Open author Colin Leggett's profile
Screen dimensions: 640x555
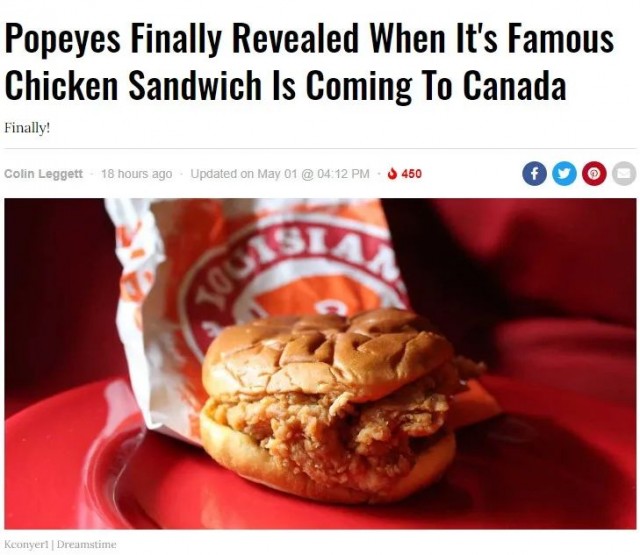coord(43,174)
